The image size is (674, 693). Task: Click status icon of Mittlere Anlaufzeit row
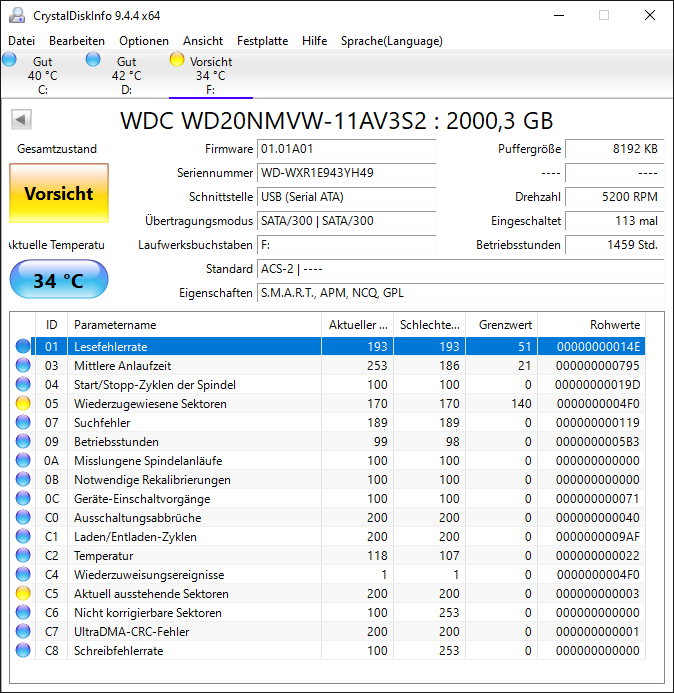click(23, 365)
